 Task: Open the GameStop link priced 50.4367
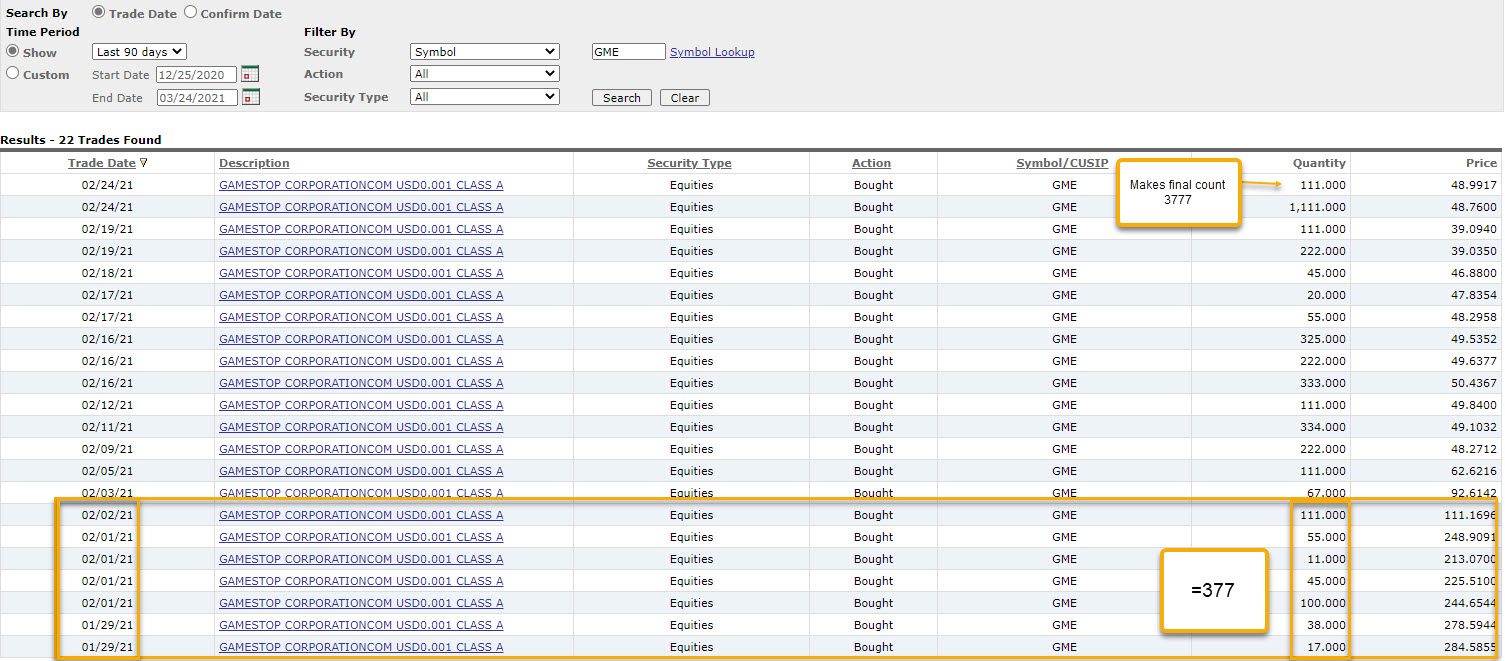[x=361, y=383]
